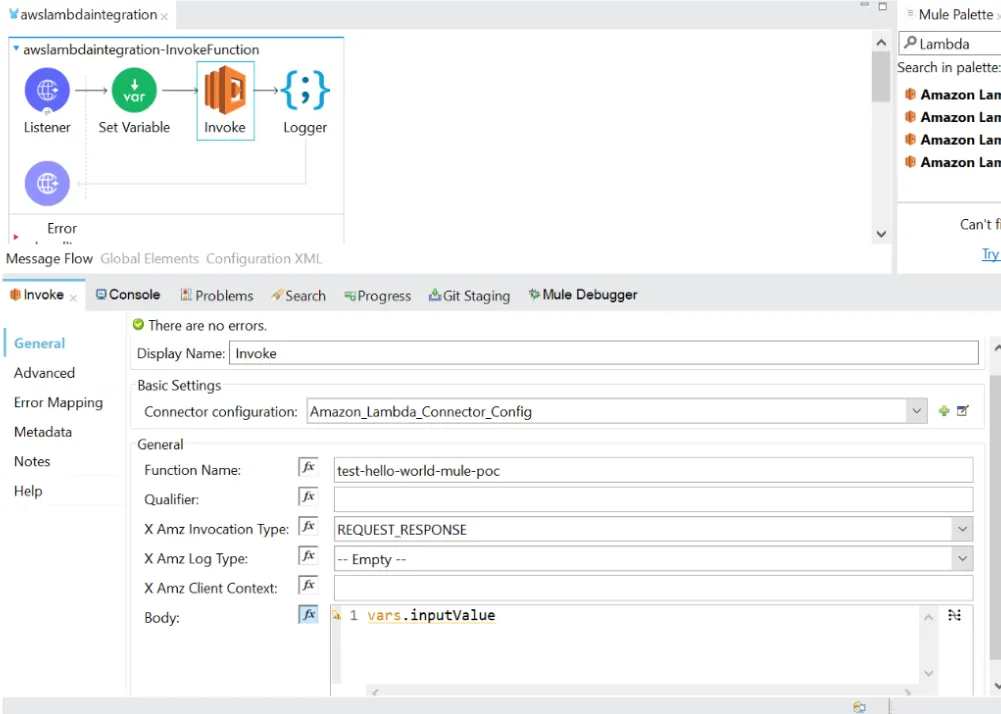Toggle expression mode for Function Name
Viewport: 1001px width, 714px height.
pos(308,467)
